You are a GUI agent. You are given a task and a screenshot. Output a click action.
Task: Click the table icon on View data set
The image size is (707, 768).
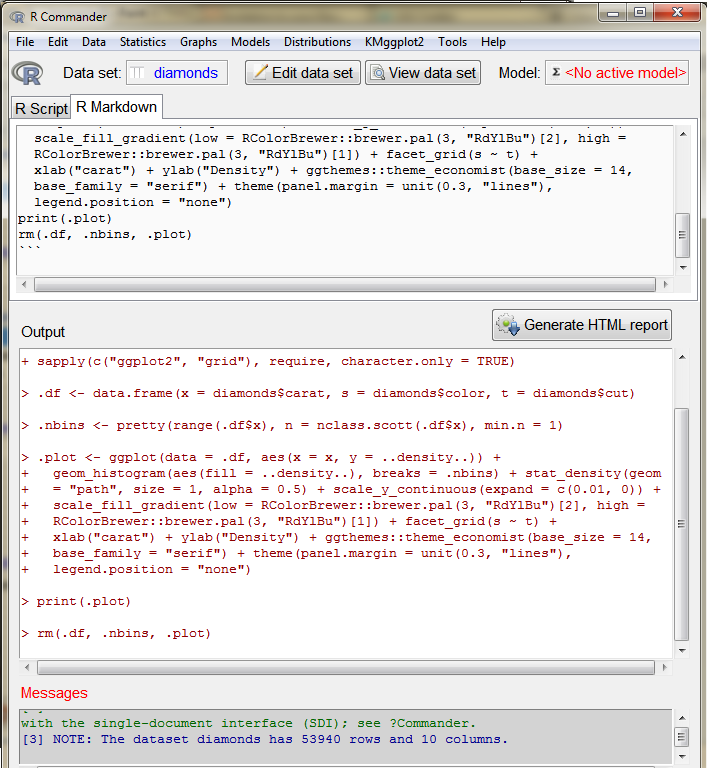(x=377, y=73)
